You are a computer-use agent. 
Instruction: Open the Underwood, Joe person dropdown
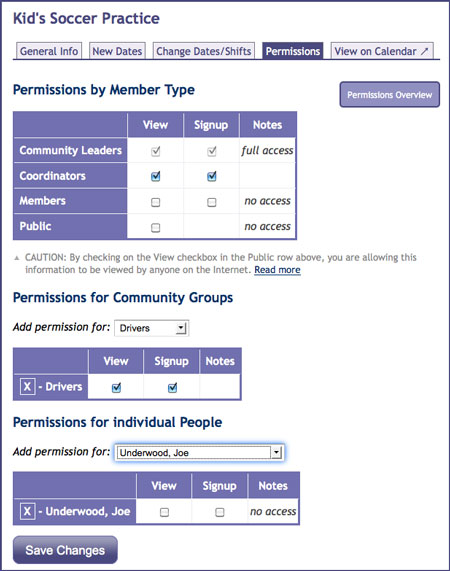(x=199, y=453)
